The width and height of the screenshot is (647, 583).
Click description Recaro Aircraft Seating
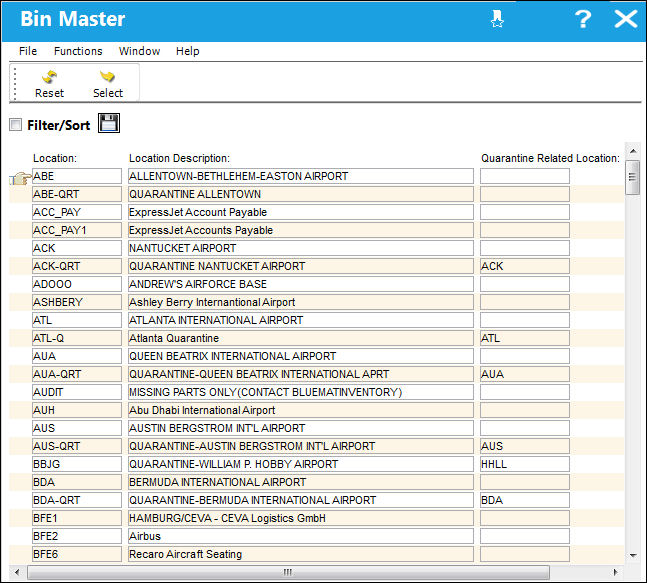tap(301, 554)
